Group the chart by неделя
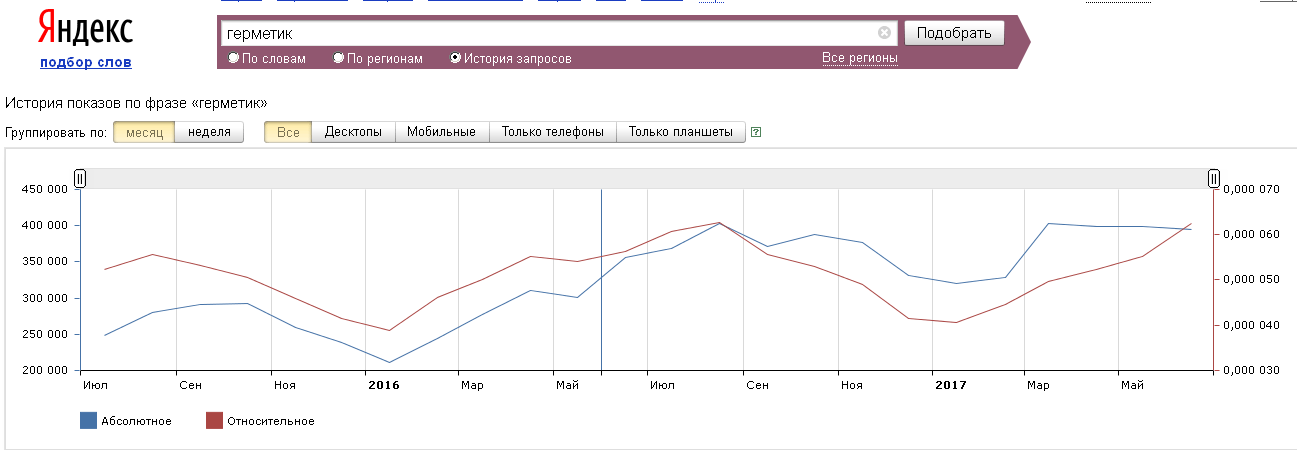The width and height of the screenshot is (1297, 450). coord(209,132)
